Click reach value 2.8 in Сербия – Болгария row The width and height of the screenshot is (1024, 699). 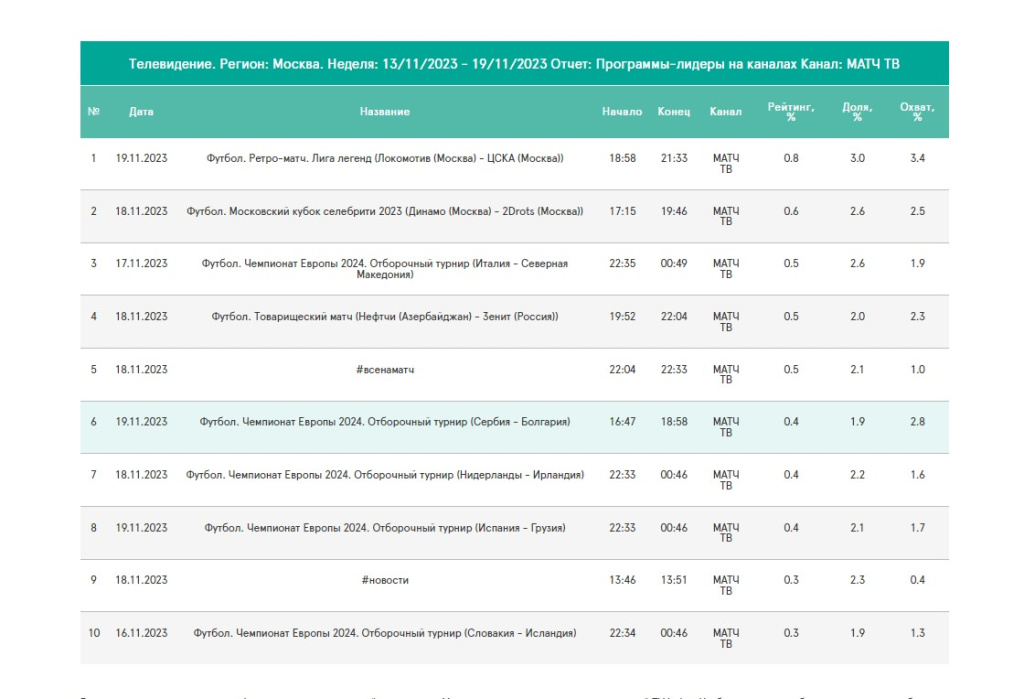(x=917, y=421)
